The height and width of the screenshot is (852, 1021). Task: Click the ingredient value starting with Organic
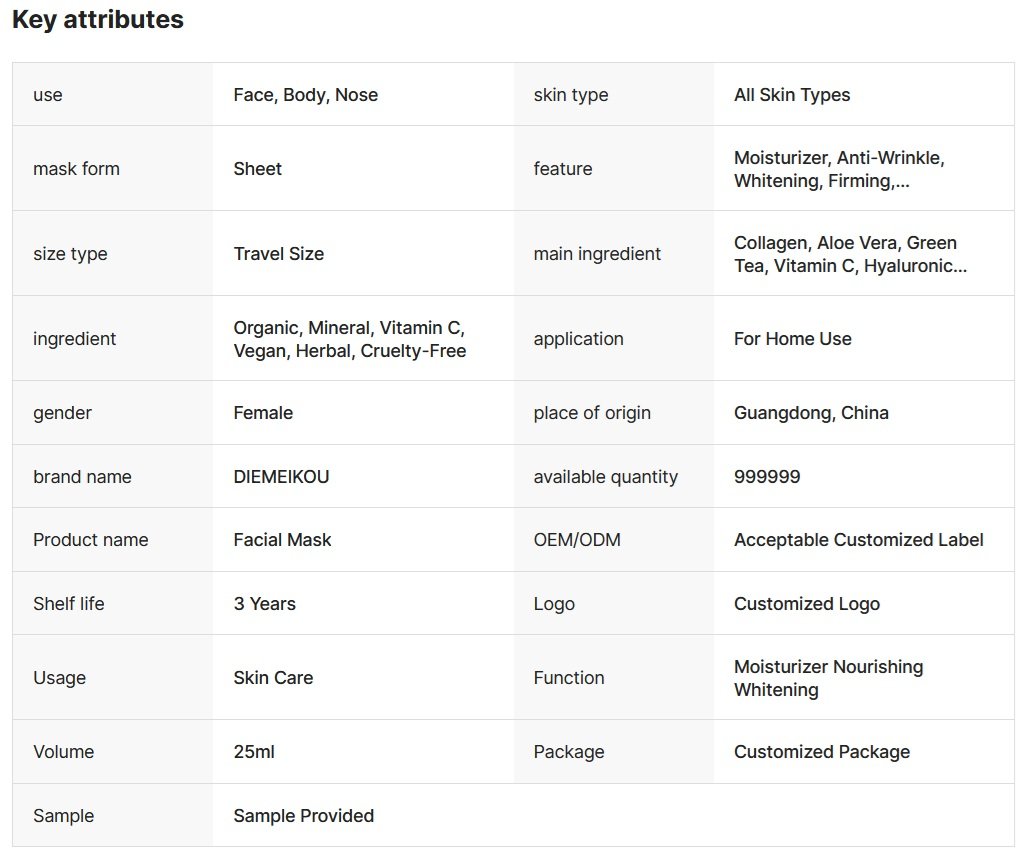349,339
